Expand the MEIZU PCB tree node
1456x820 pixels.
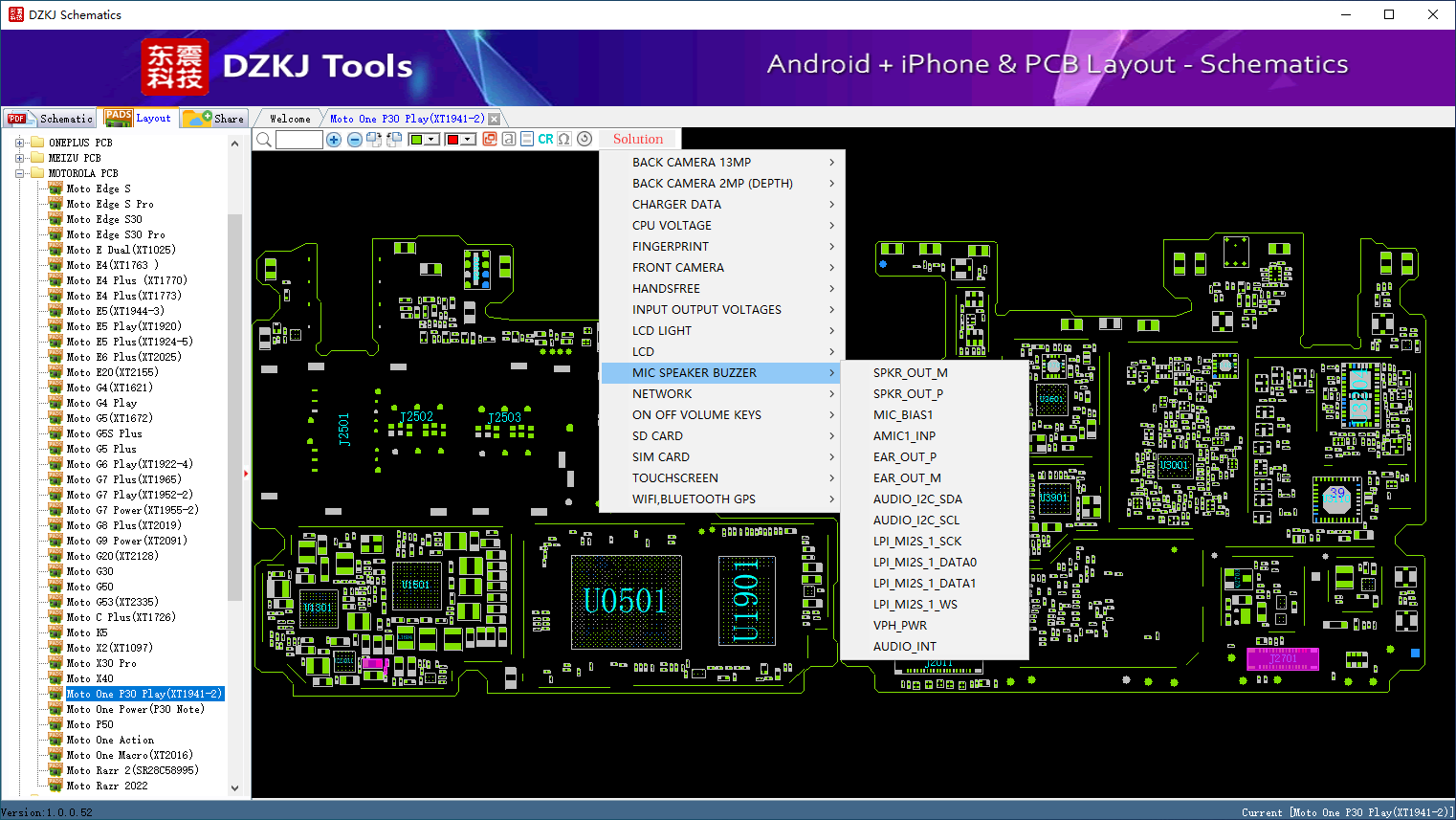[19, 158]
